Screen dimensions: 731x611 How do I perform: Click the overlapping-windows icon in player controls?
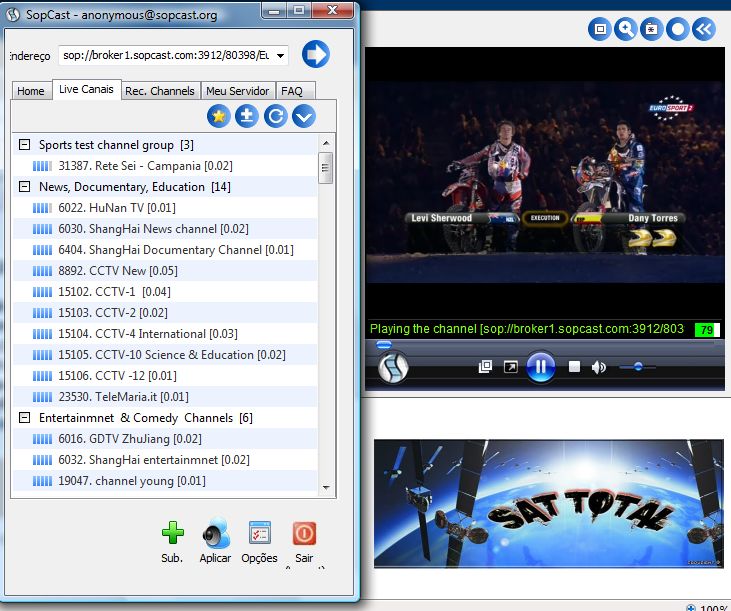tap(485, 367)
